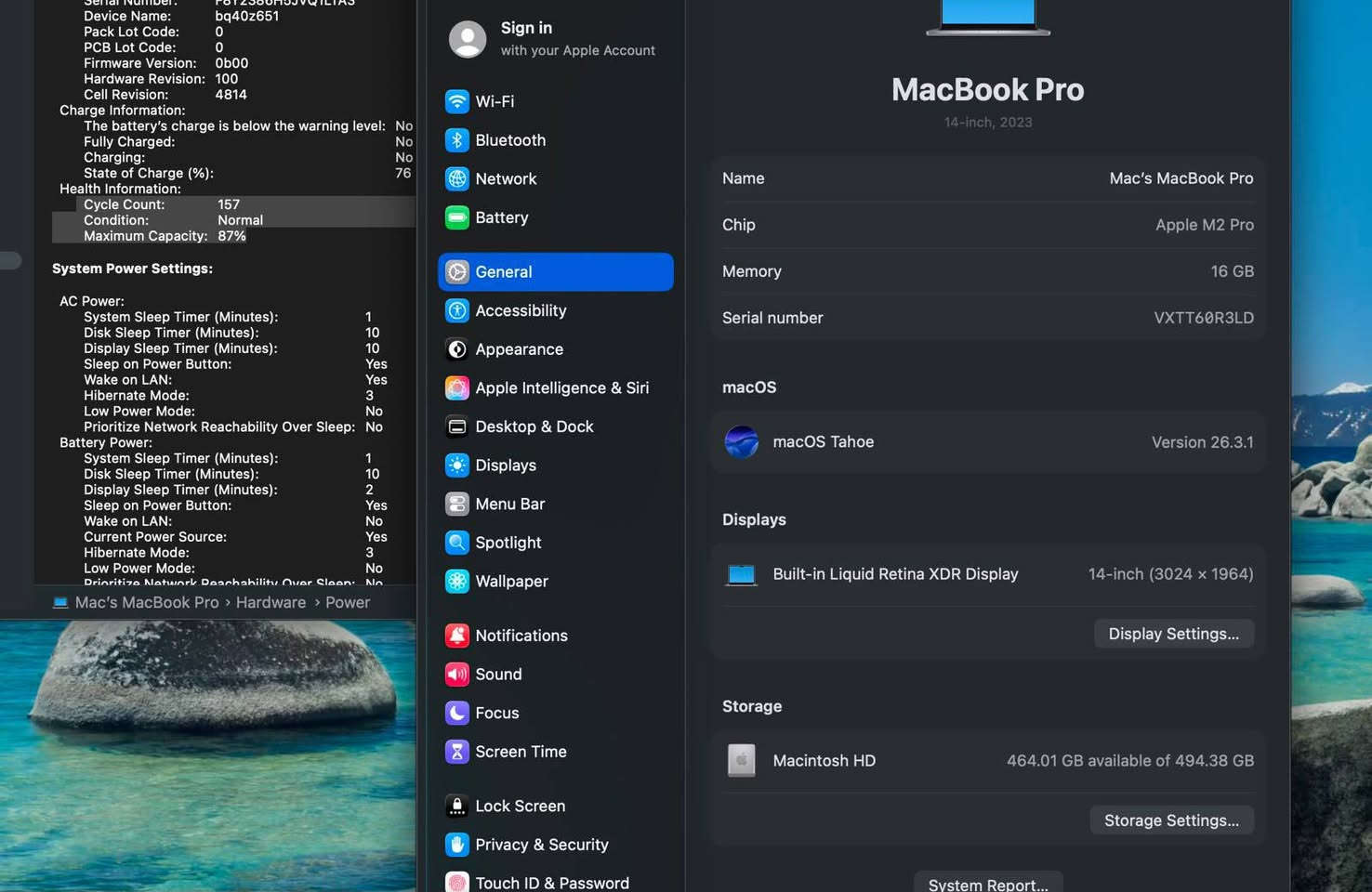Click macOS Tahoe name text

823,441
